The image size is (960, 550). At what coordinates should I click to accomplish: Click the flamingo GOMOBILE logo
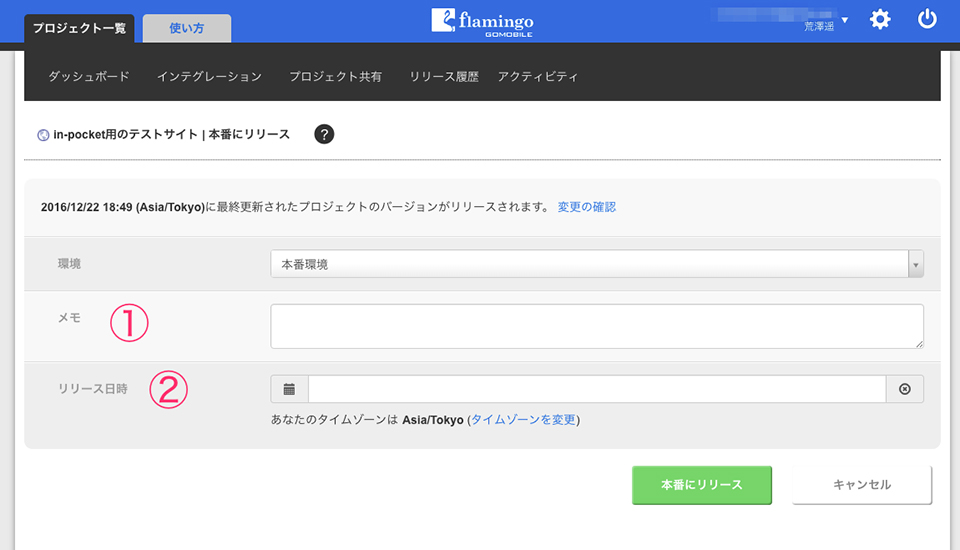coord(482,23)
